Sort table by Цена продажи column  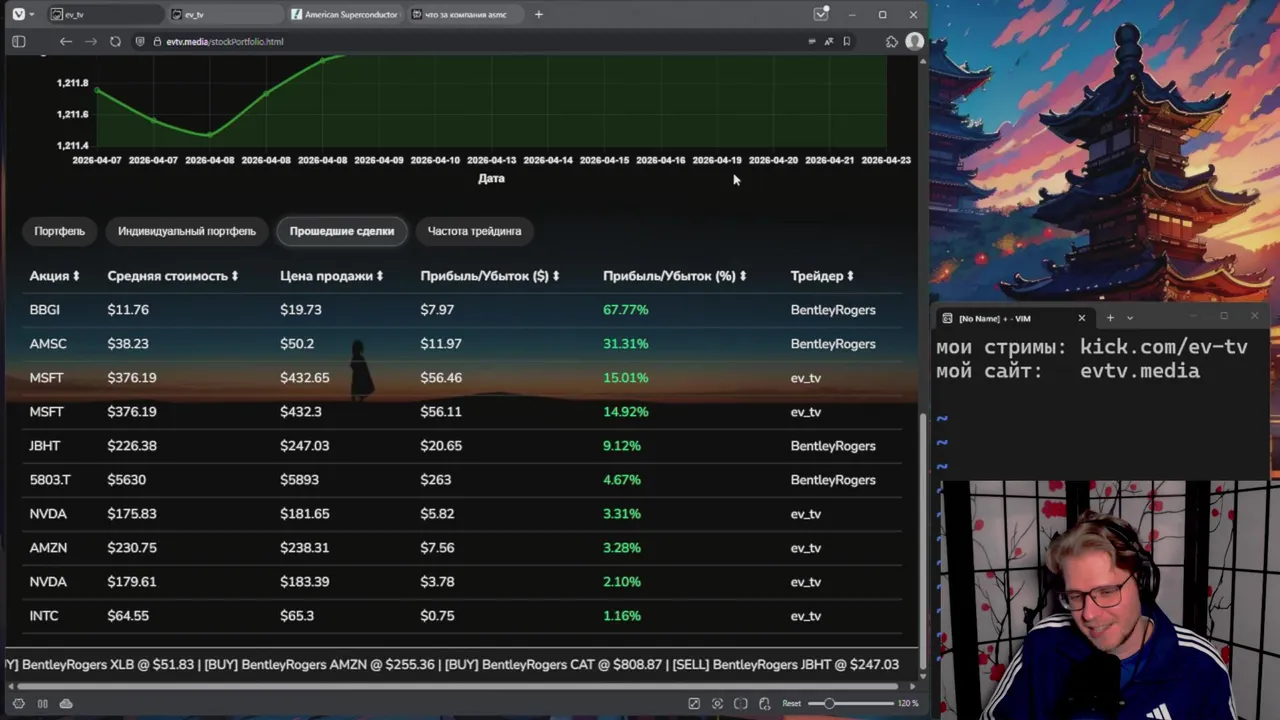click(x=332, y=276)
